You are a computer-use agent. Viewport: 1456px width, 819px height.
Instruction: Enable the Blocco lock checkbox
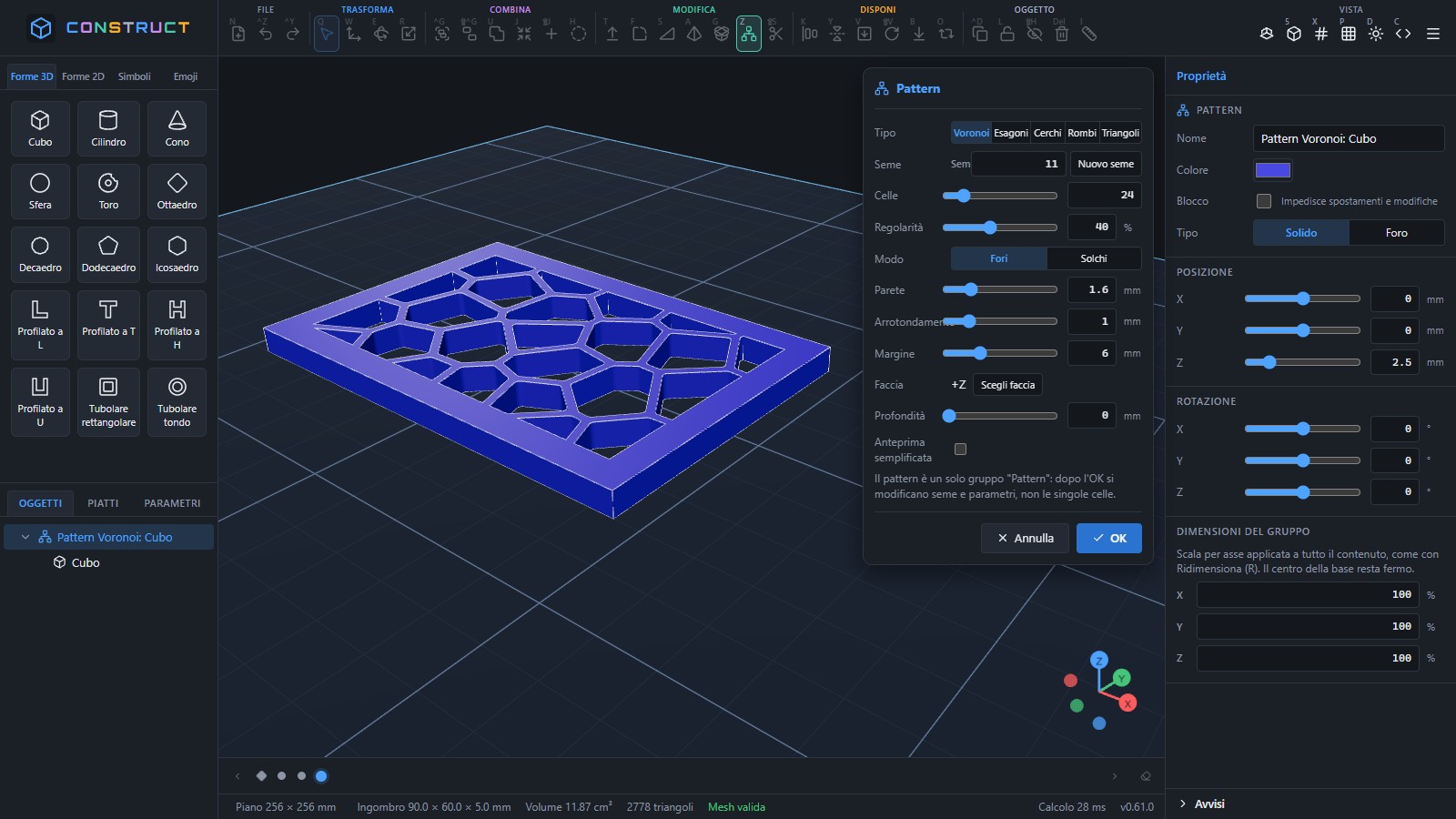(1264, 201)
